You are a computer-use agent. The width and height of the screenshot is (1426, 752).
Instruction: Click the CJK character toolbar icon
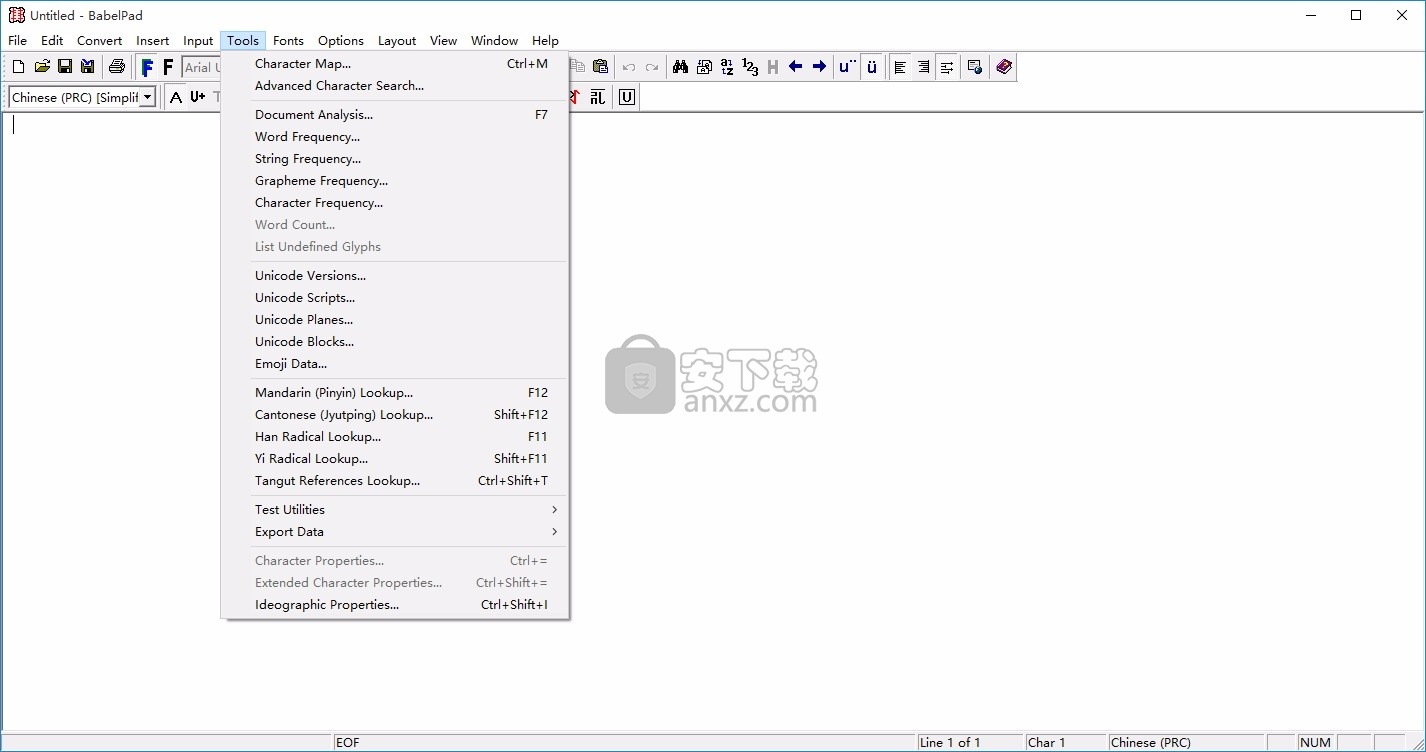[x=598, y=97]
